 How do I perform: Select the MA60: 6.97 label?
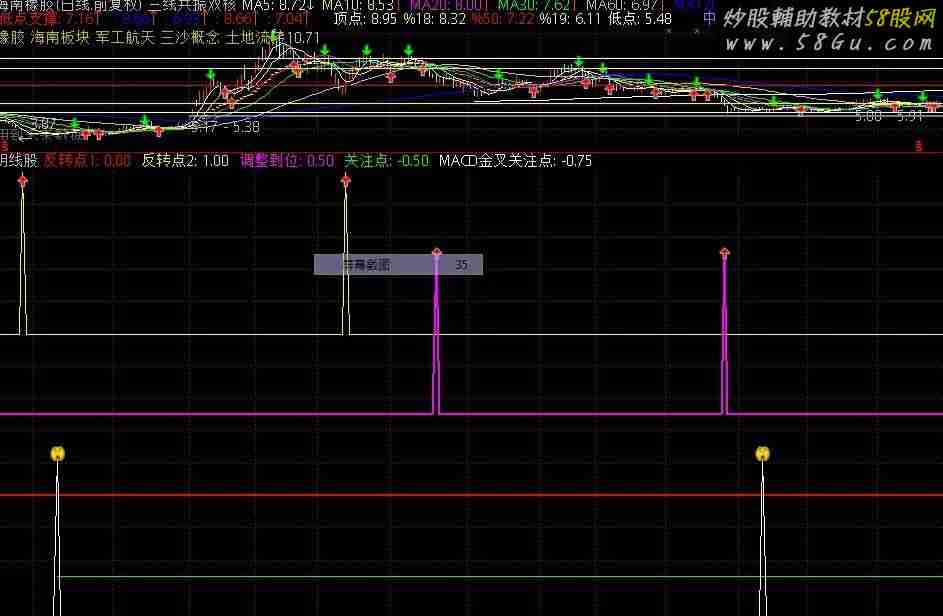coord(625,5)
